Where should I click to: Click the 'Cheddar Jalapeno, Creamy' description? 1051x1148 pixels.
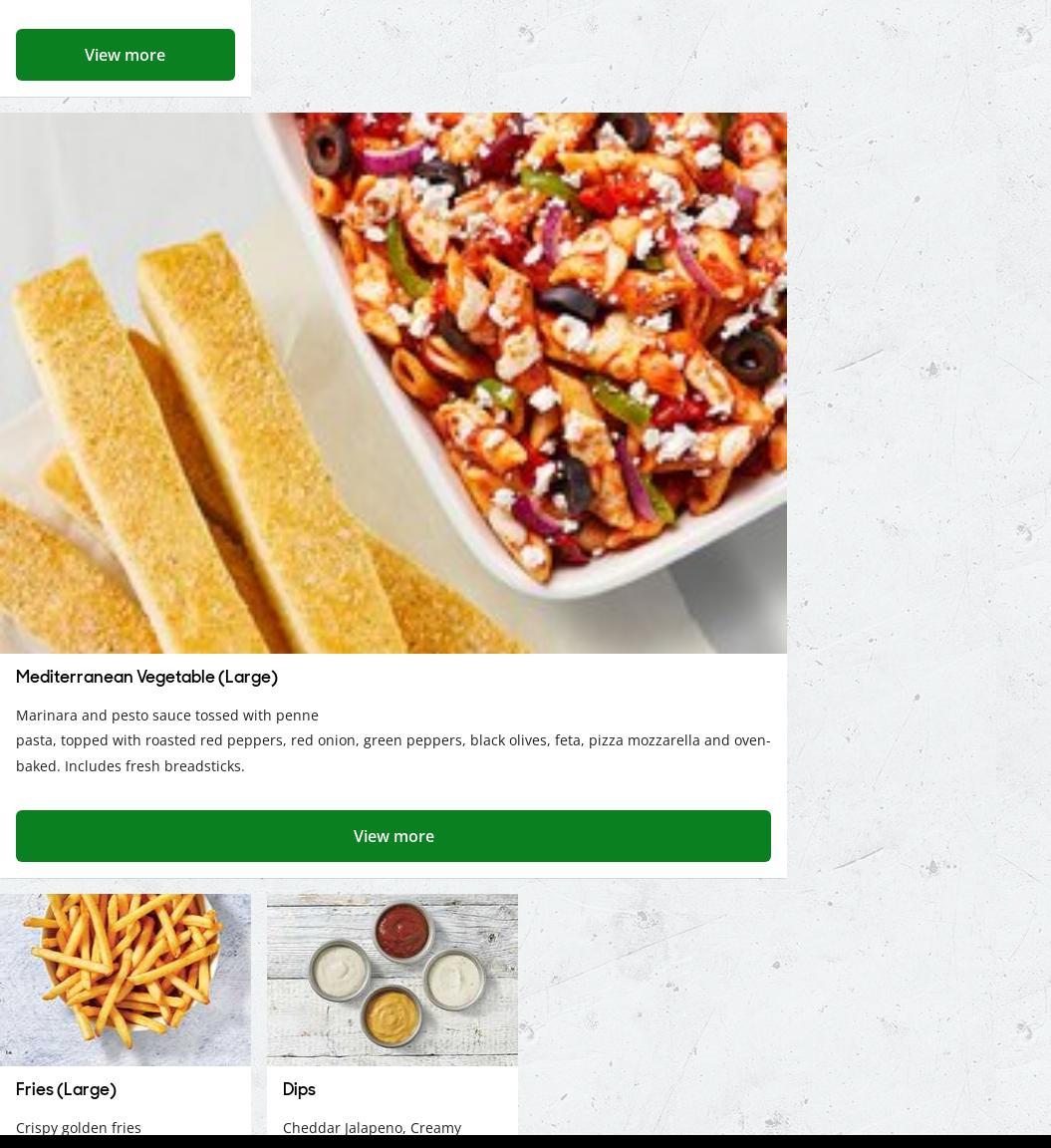pyautogui.click(x=372, y=1127)
